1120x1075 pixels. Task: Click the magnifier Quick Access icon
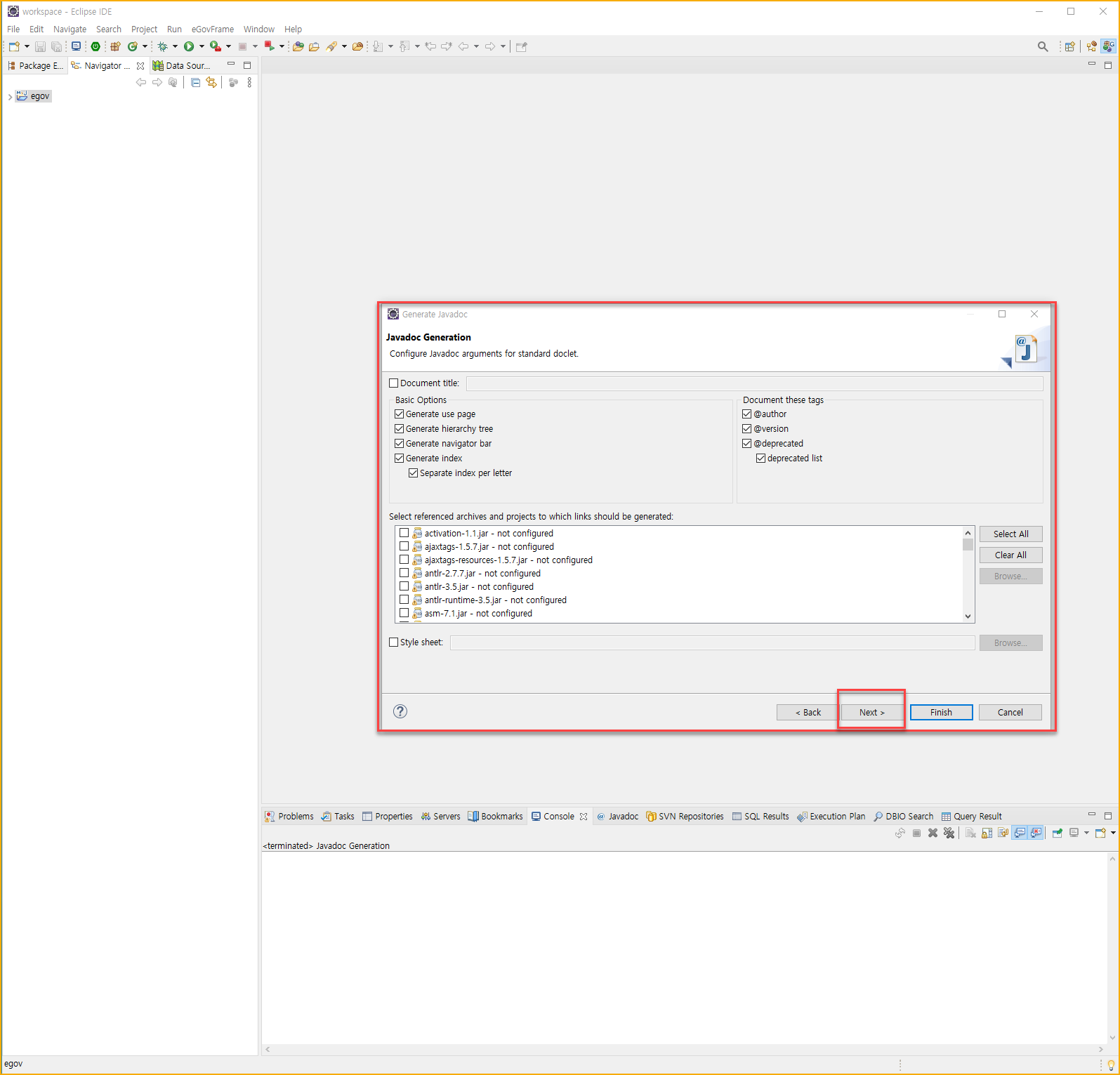point(1043,46)
